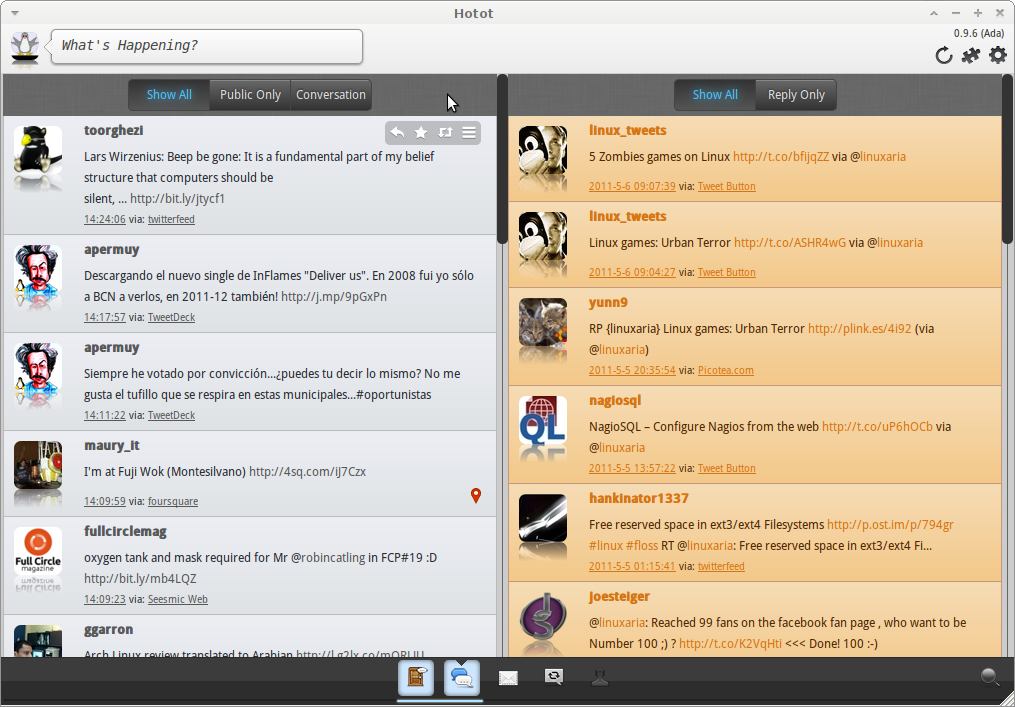Screen dimensions: 1015x707
Task: Open the t.co/uP6hOCb link
Action: tap(877, 427)
